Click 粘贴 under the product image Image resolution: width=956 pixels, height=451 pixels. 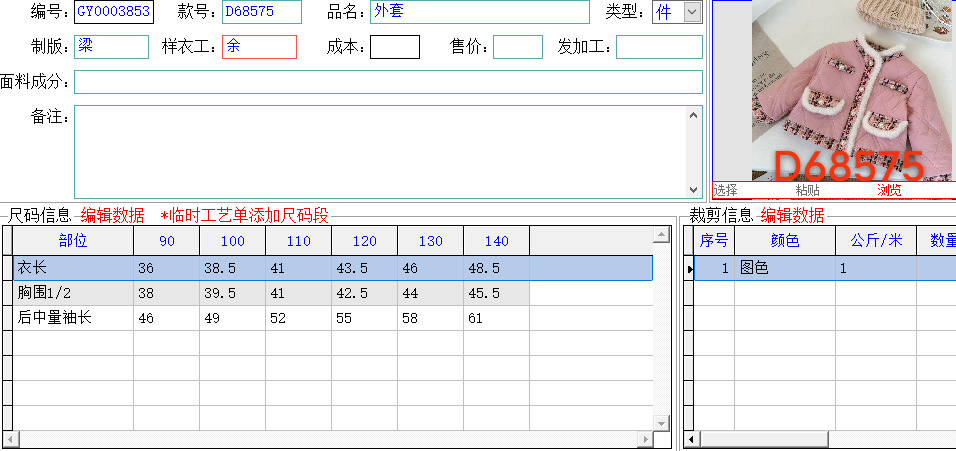(x=807, y=191)
